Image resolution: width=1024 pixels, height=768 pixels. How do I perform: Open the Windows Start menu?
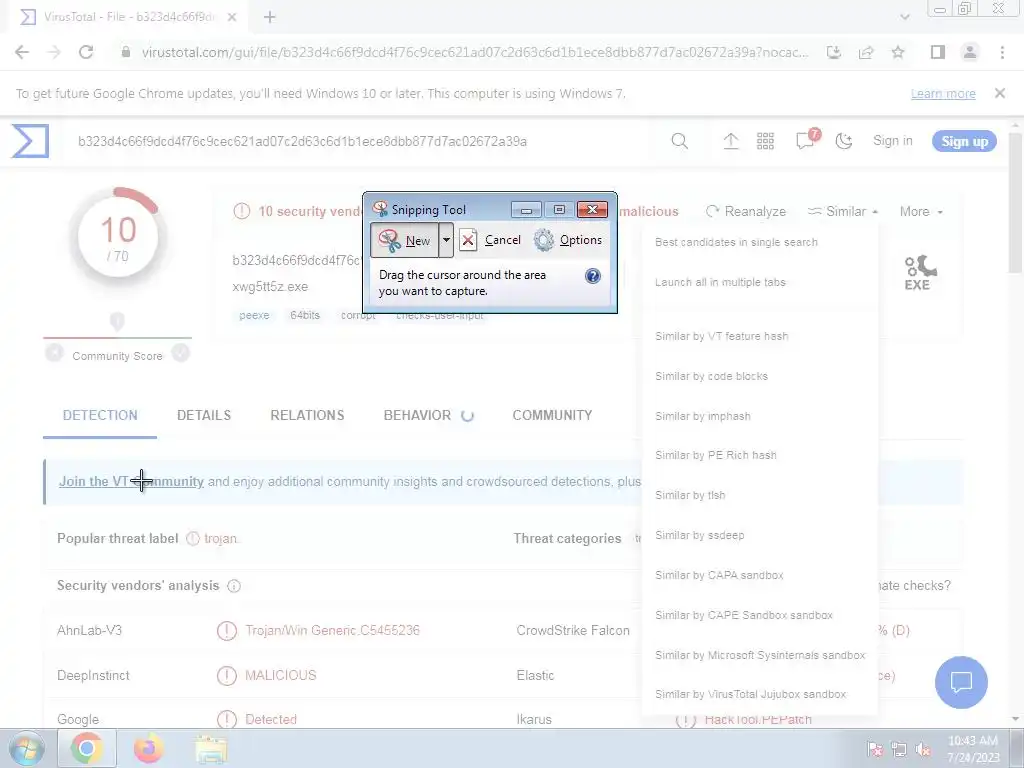point(26,748)
